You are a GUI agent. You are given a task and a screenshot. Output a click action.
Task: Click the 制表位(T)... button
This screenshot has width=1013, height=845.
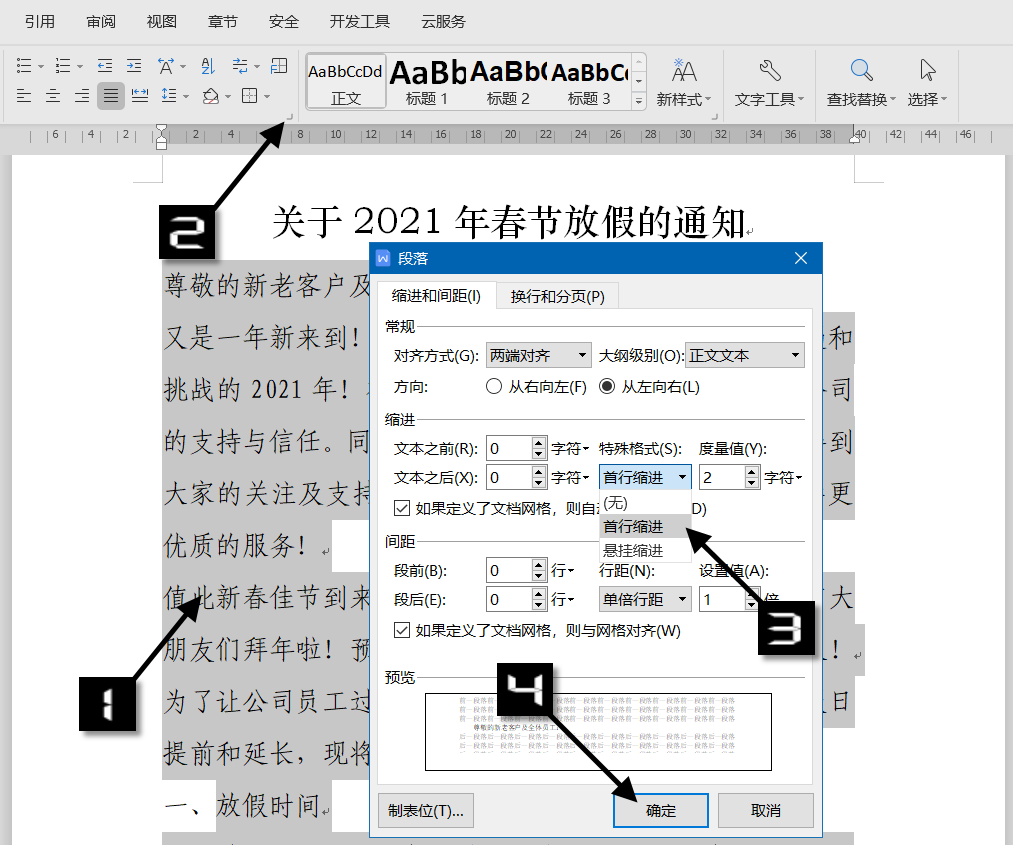tap(426, 810)
